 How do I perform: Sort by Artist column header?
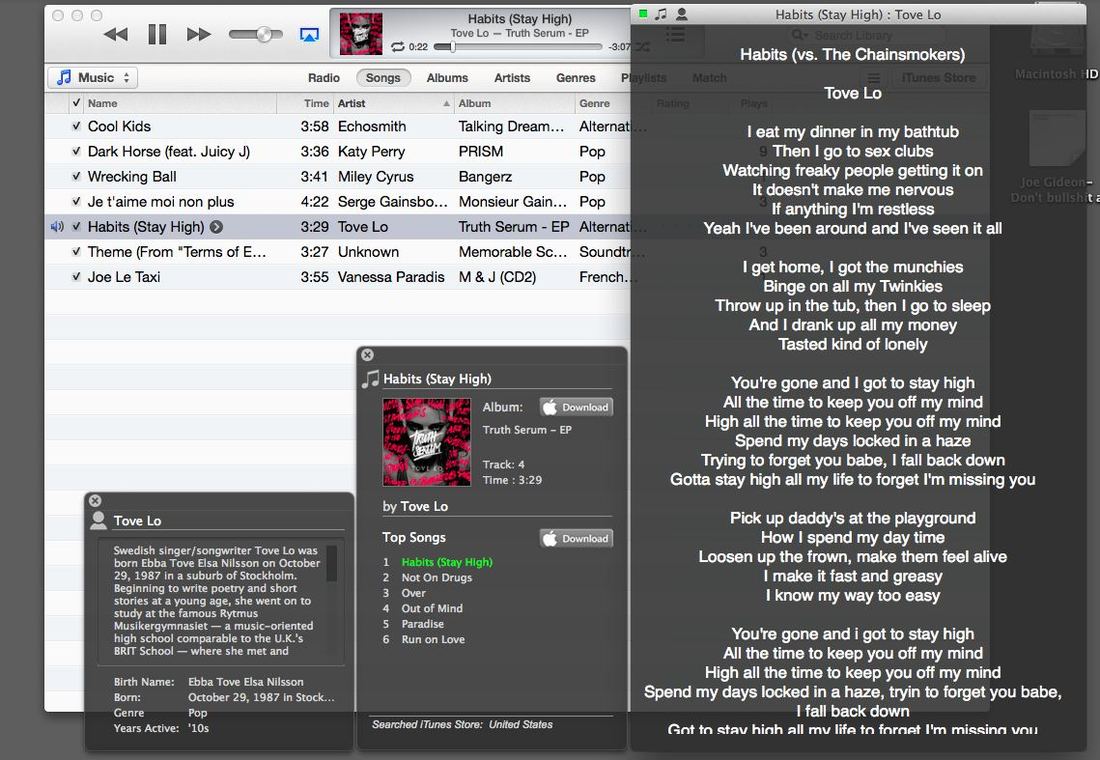click(x=393, y=103)
